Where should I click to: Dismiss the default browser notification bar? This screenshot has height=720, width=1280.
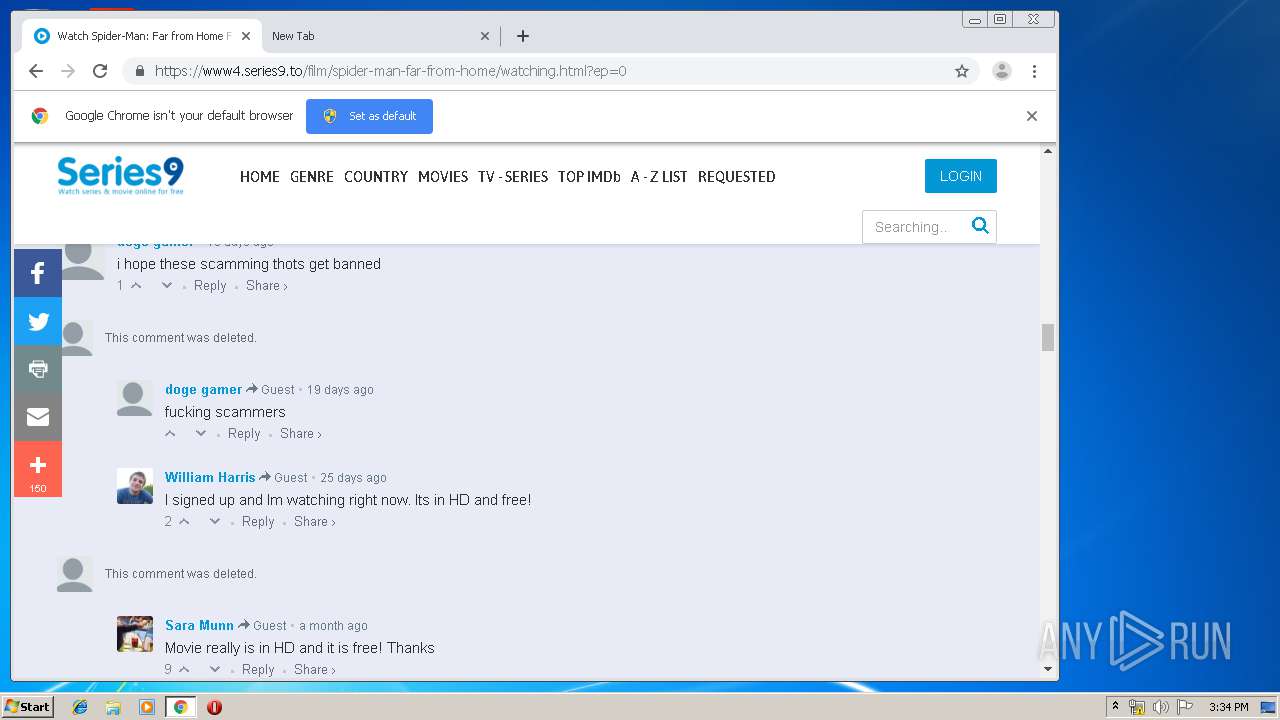[1032, 116]
